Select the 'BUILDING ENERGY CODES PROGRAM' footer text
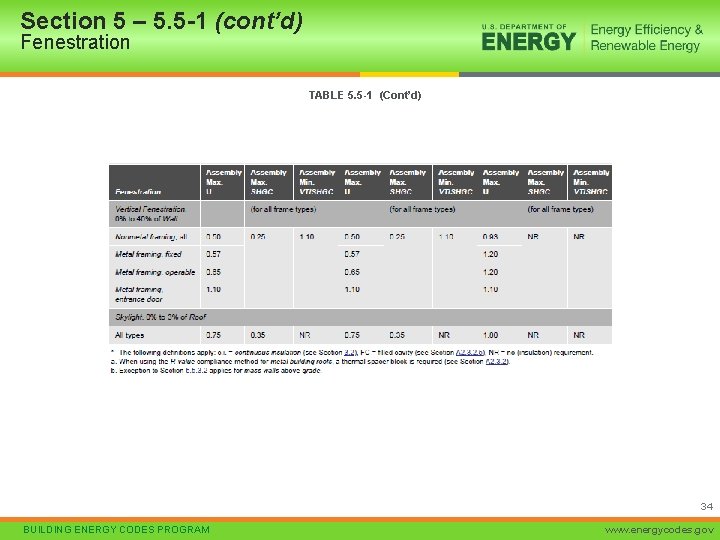Image resolution: width=720 pixels, height=540 pixels. (x=116, y=530)
